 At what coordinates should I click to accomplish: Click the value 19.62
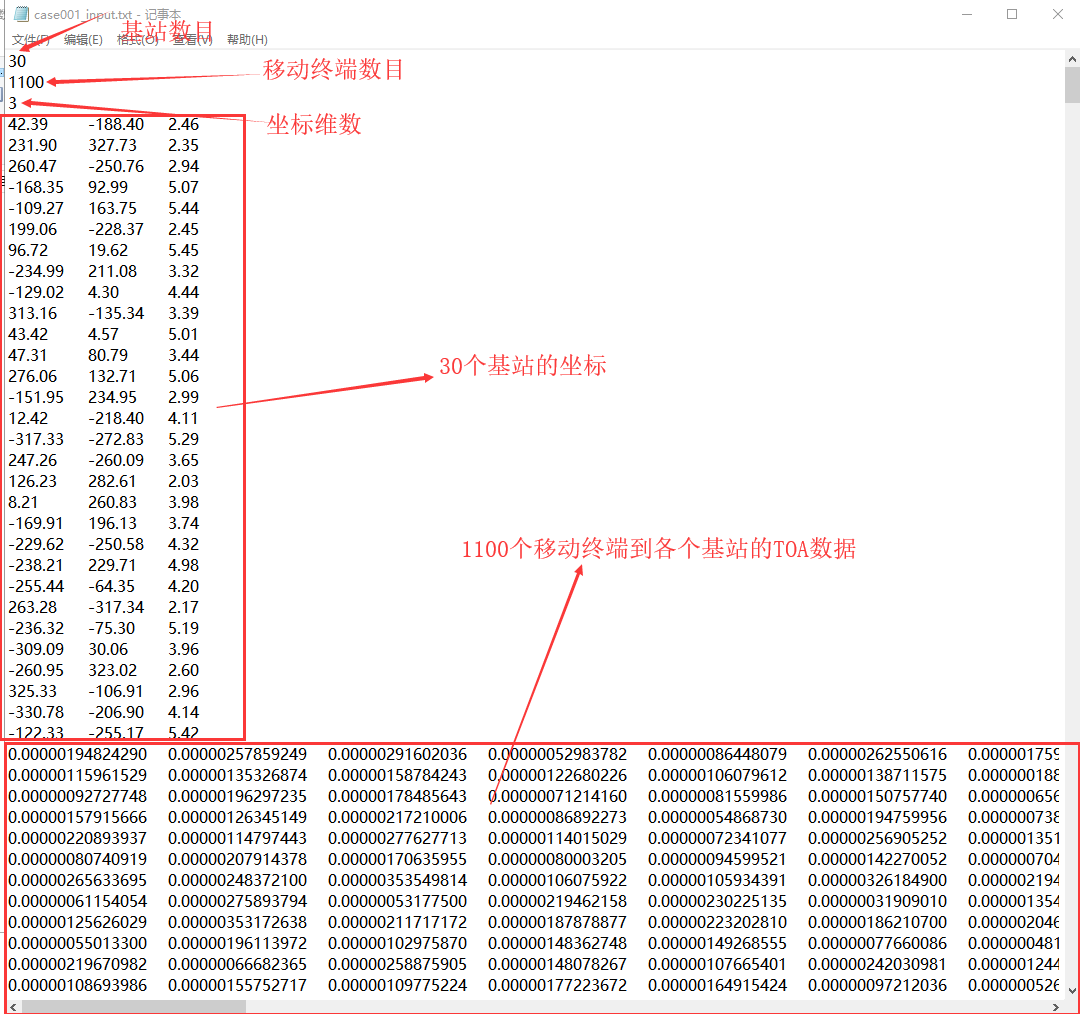point(108,251)
